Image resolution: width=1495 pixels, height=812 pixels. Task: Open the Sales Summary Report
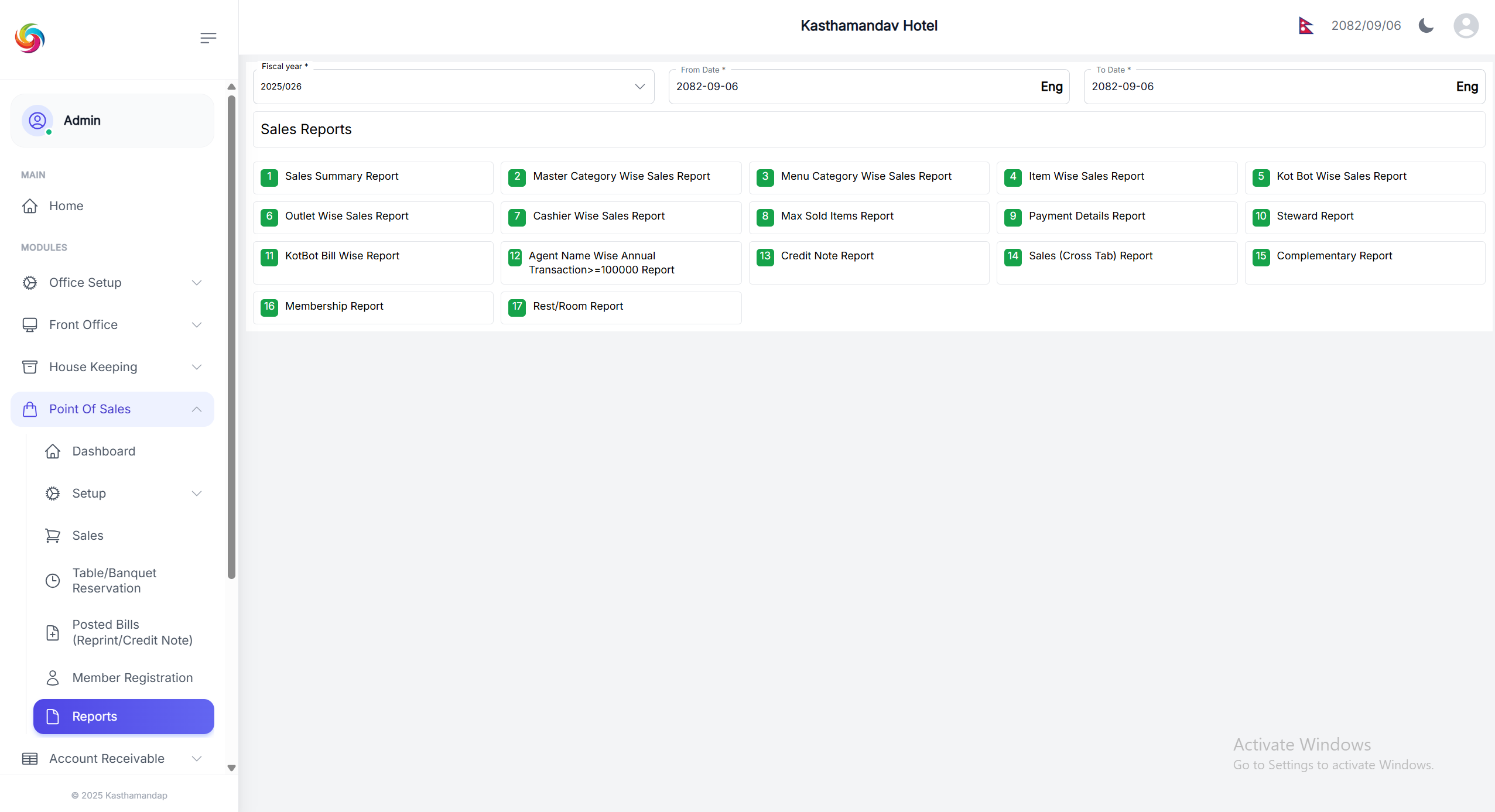pos(341,176)
